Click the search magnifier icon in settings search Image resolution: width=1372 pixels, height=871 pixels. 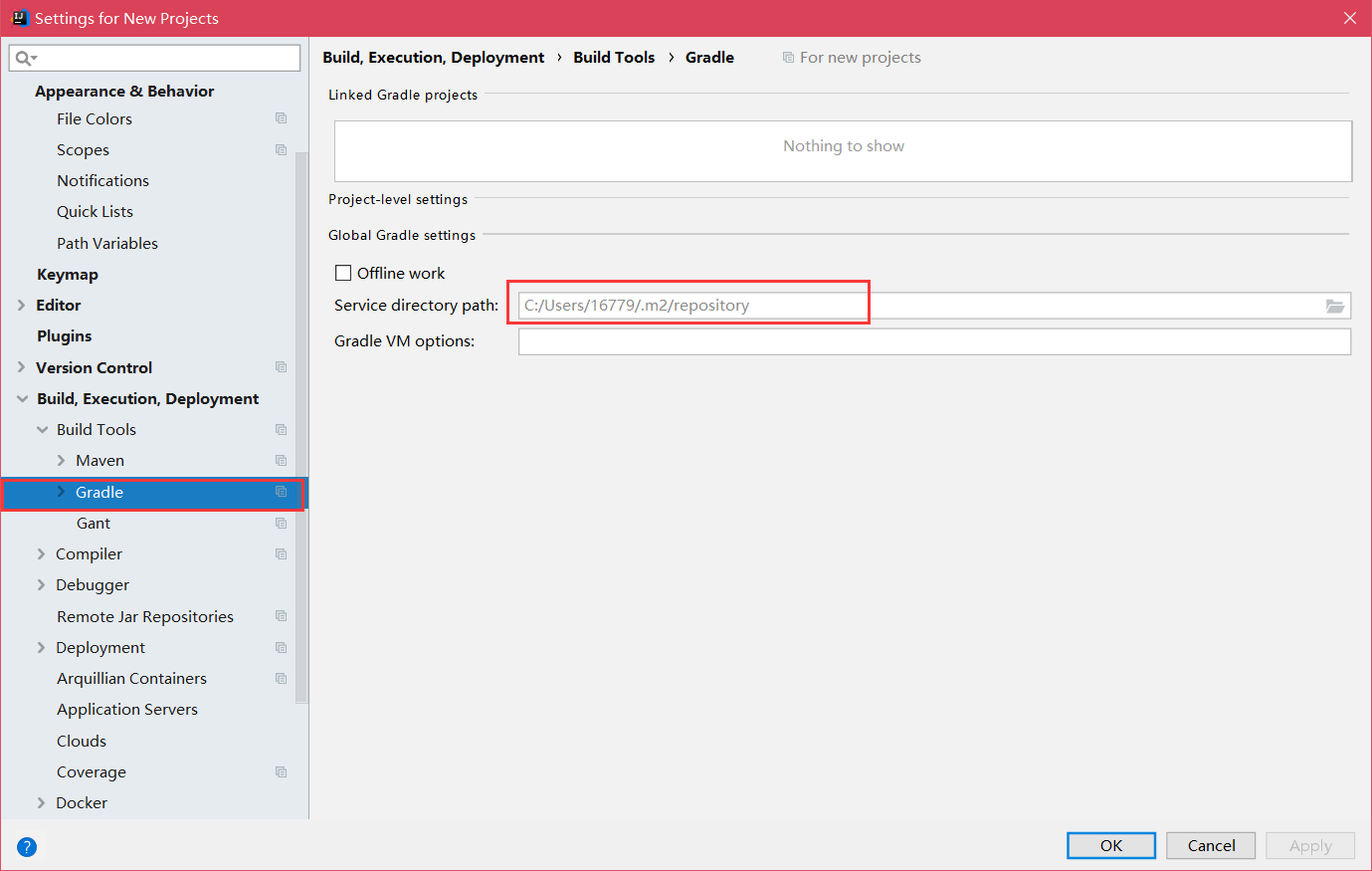coord(25,59)
